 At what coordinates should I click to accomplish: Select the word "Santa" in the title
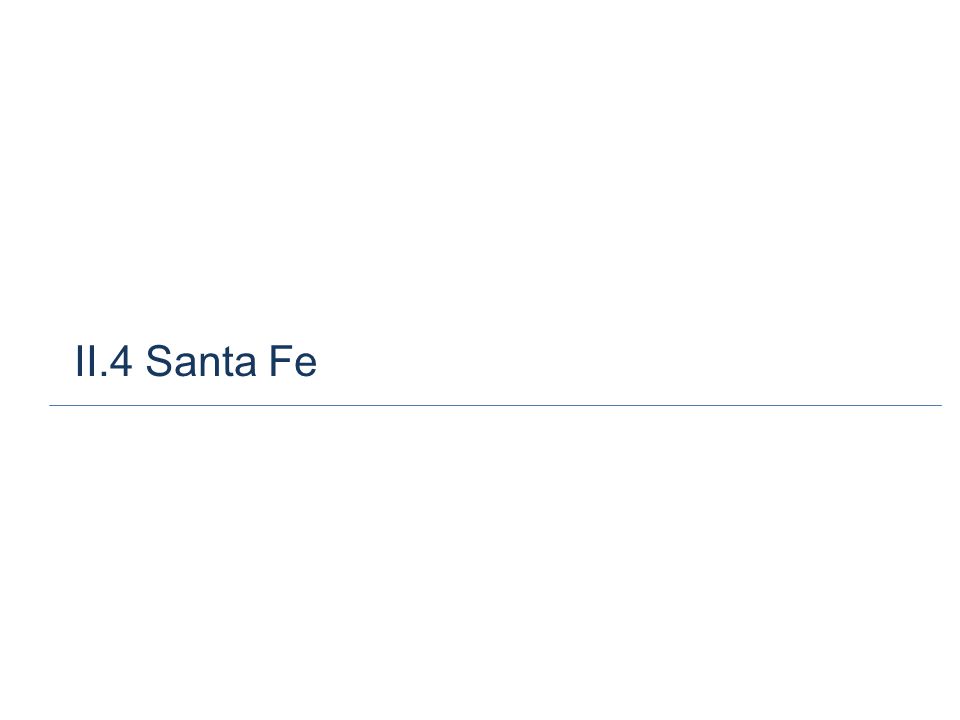coord(201,361)
